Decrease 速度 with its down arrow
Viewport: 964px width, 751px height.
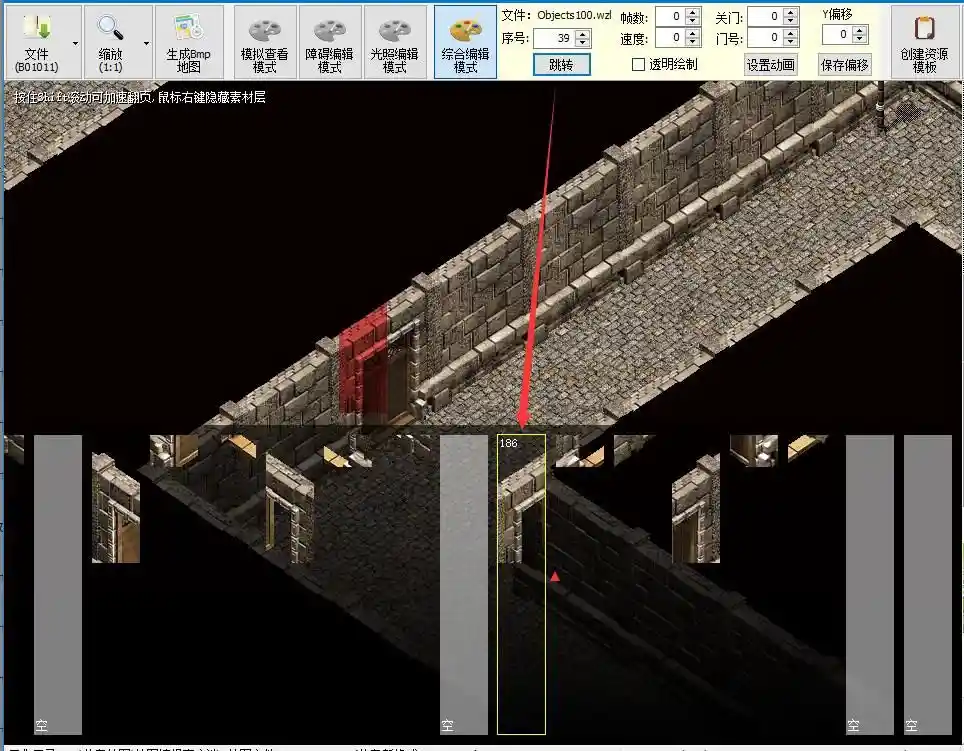pyautogui.click(x=693, y=42)
